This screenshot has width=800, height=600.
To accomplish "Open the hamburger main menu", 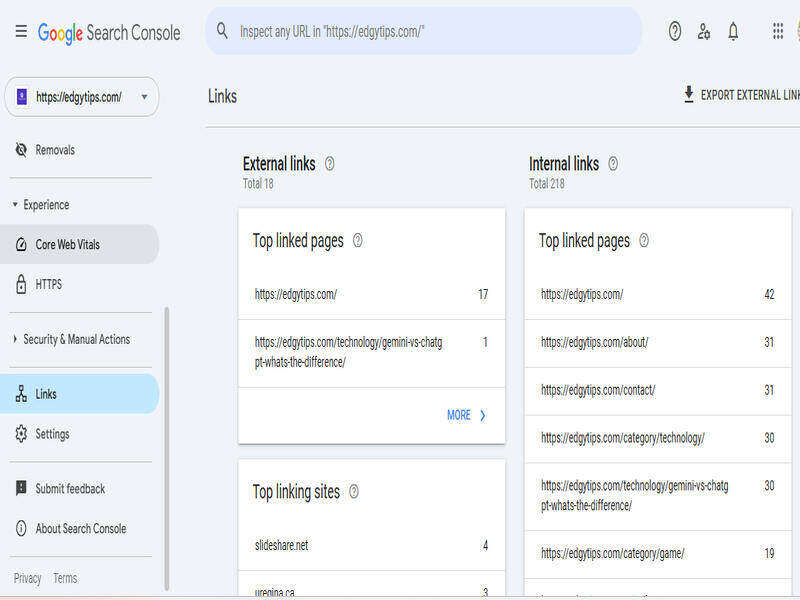I will pos(21,32).
